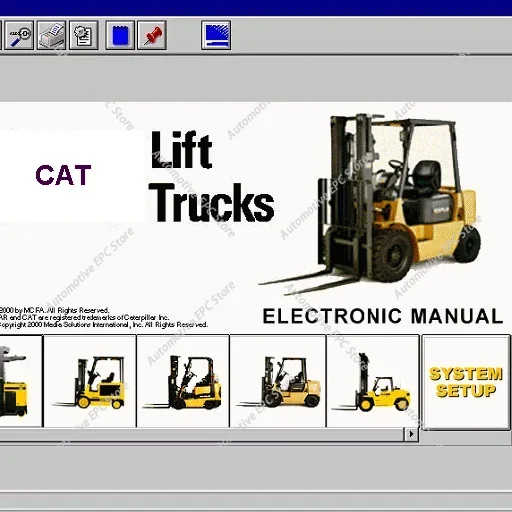Viewport: 512px width, 512px height.
Task: Click the blue window display icon
Action: 216,35
